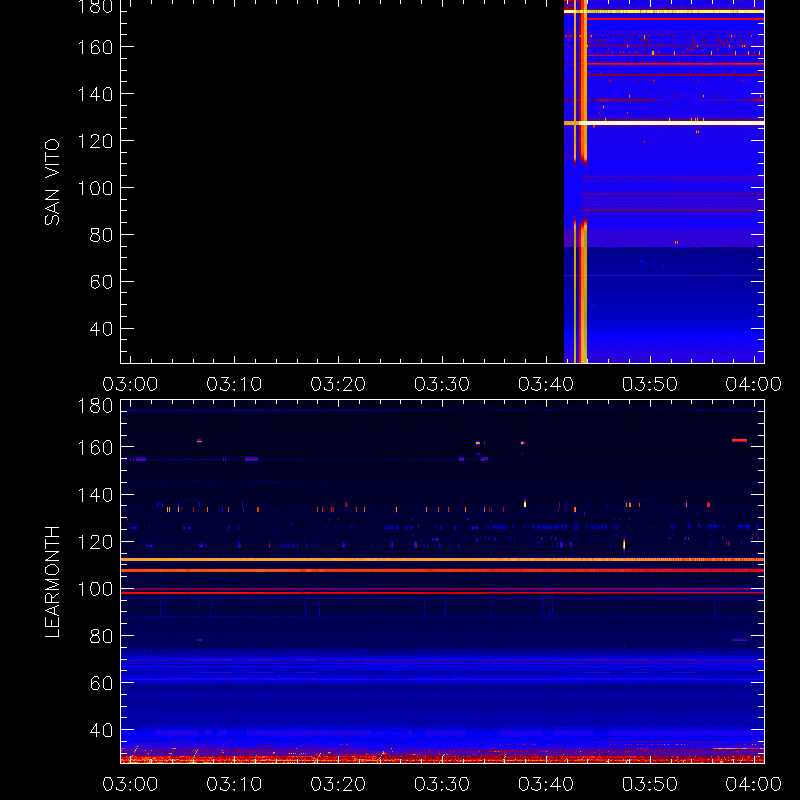Click the 03:10 time label under the Learmonth plot

click(234, 784)
